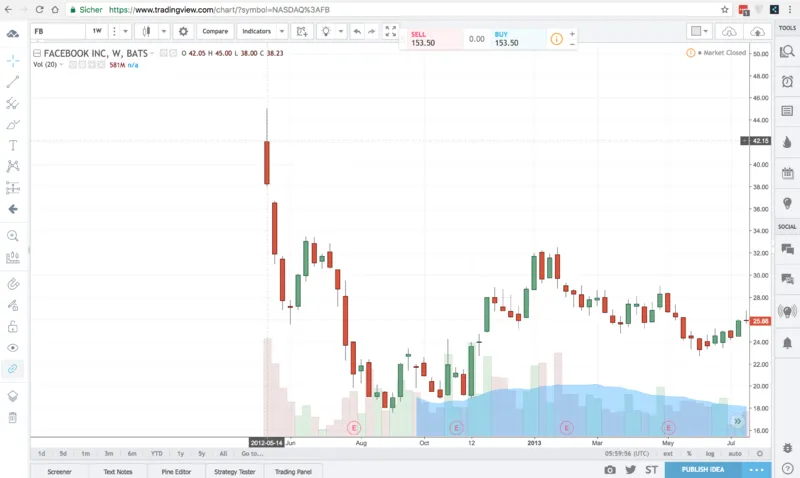Select the trend line drawing tool
This screenshot has width=800, height=478.
13,82
